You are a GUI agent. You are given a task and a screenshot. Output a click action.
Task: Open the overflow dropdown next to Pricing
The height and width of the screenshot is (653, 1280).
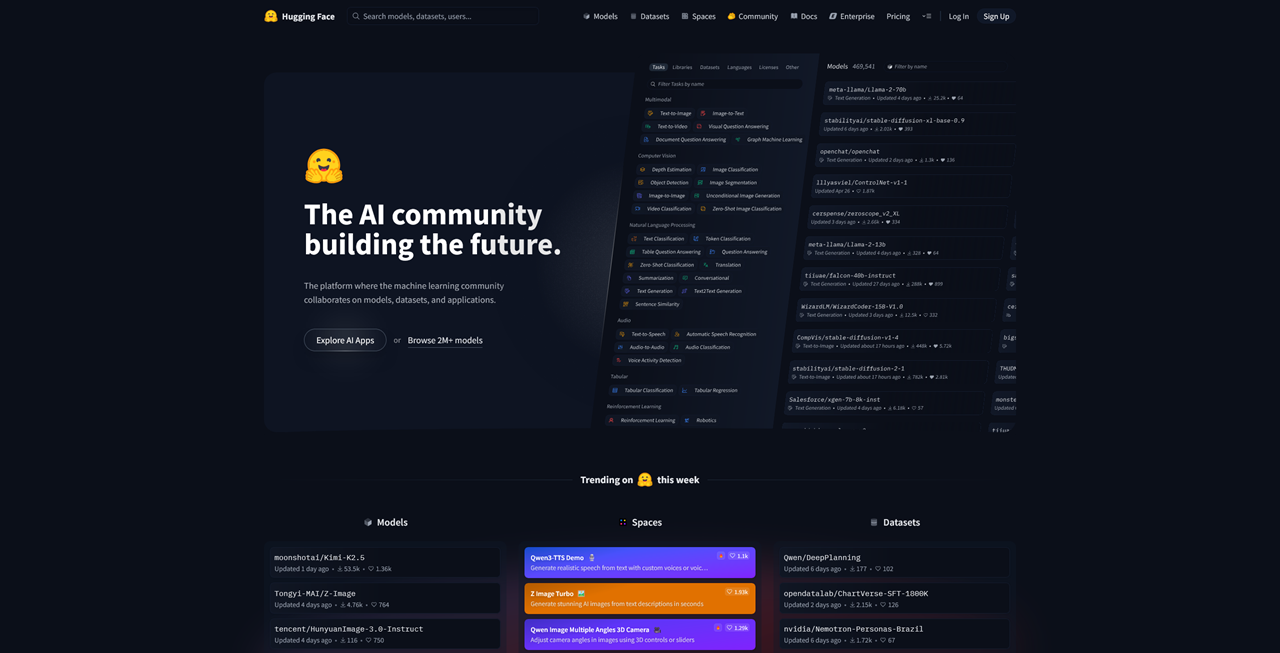[x=926, y=16]
